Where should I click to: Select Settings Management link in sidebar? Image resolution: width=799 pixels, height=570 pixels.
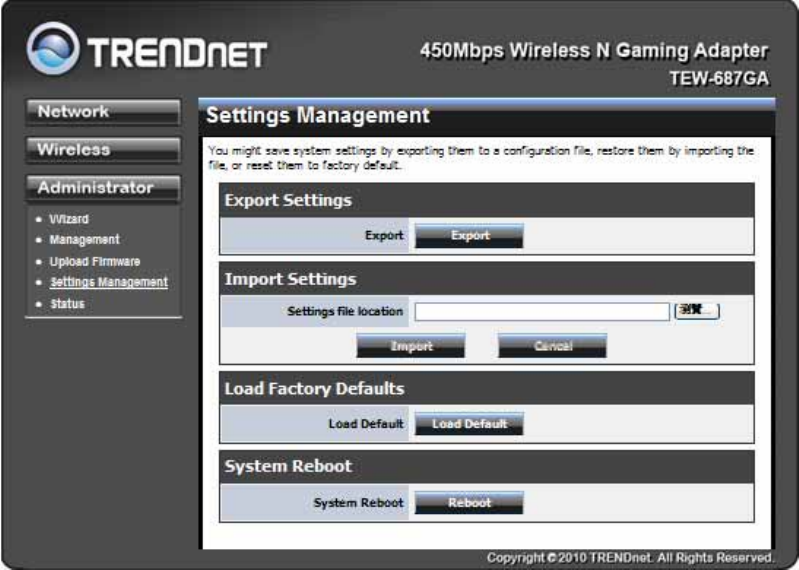pos(109,282)
